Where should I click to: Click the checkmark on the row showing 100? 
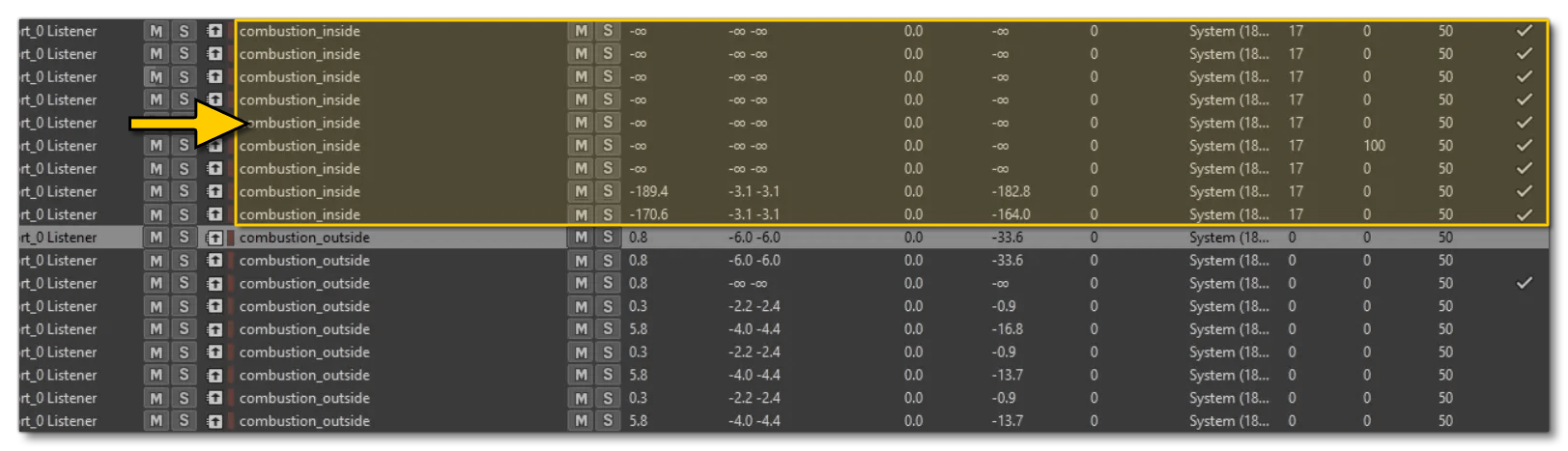point(1524,146)
